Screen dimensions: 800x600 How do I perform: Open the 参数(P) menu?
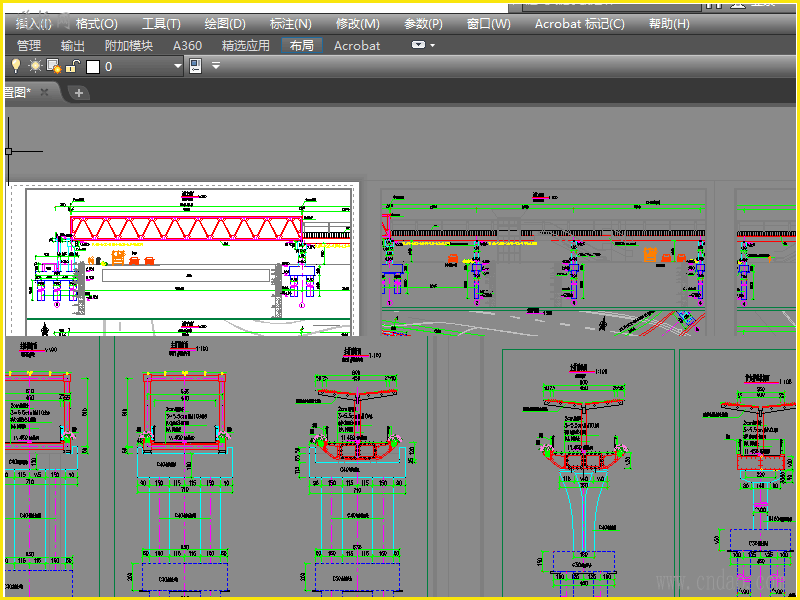(x=423, y=23)
